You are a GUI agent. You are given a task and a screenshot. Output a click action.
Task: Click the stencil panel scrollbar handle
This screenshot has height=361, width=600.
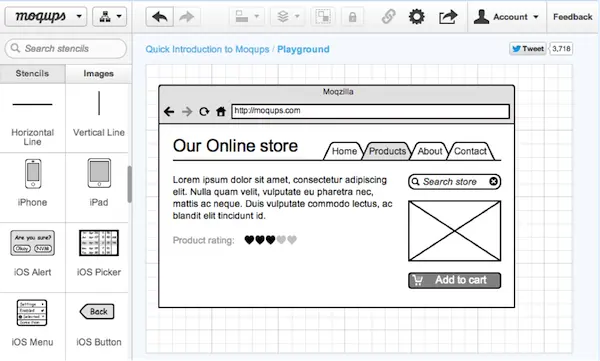point(129,184)
